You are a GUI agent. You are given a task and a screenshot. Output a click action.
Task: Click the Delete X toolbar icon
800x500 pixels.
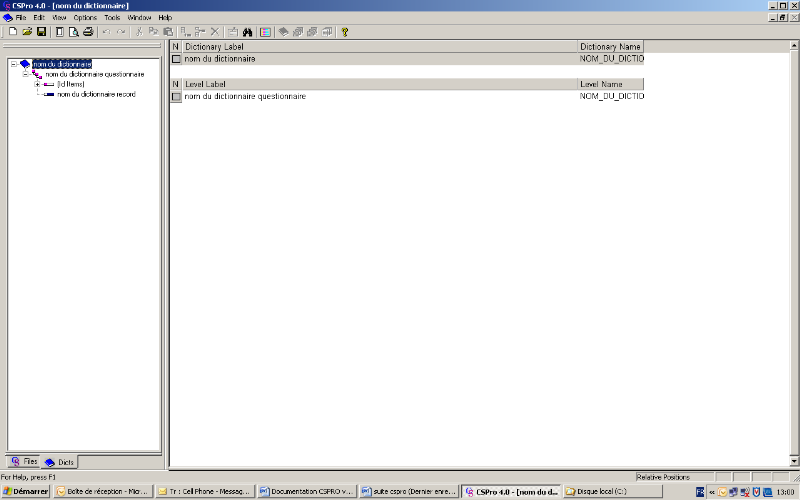[x=215, y=32]
